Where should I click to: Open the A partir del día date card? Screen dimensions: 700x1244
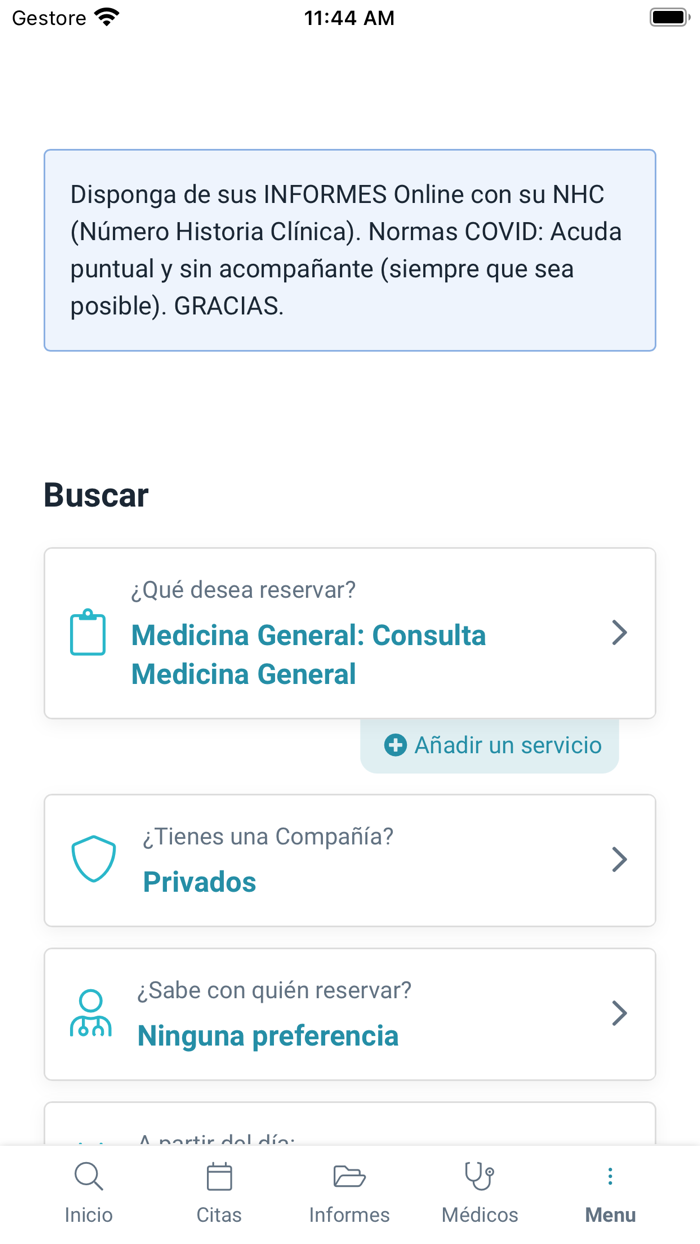coord(349,1135)
